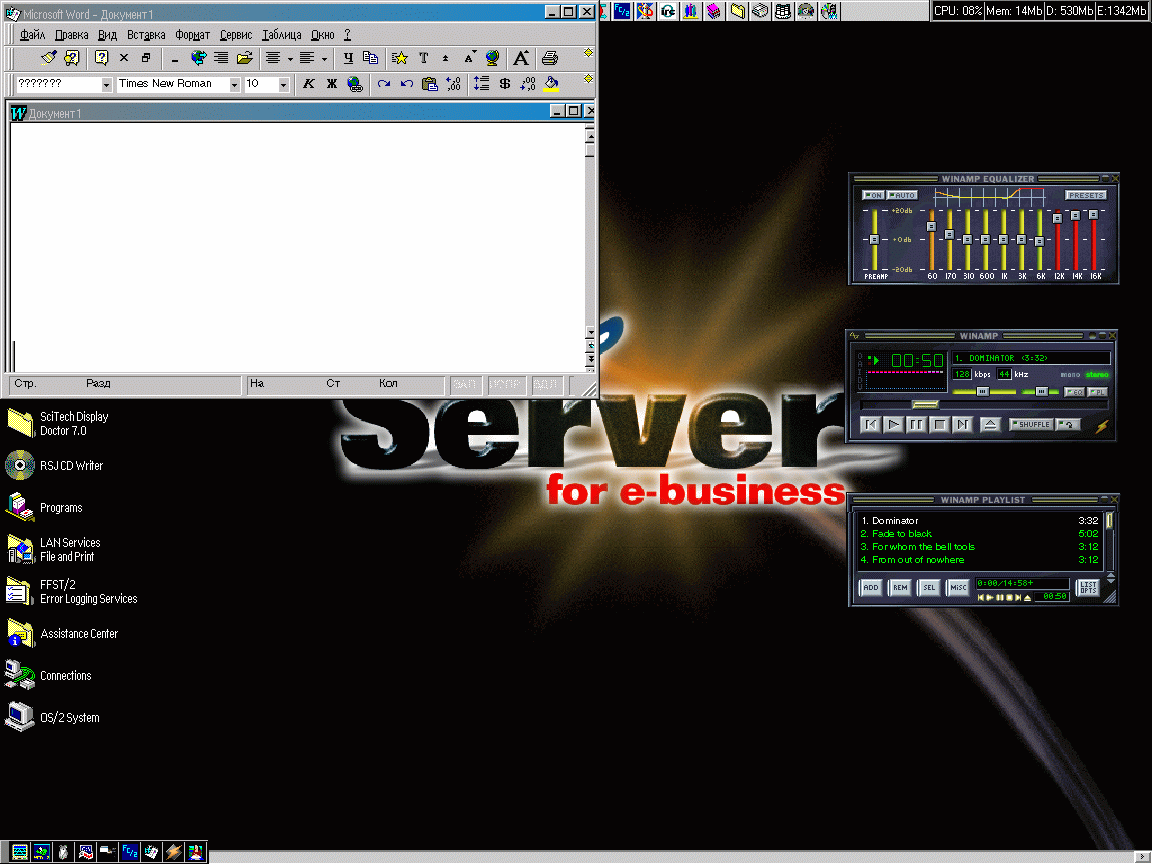
Task: Open dropdown arrow beside the left-aligned lines icon
Action: [x=324, y=59]
